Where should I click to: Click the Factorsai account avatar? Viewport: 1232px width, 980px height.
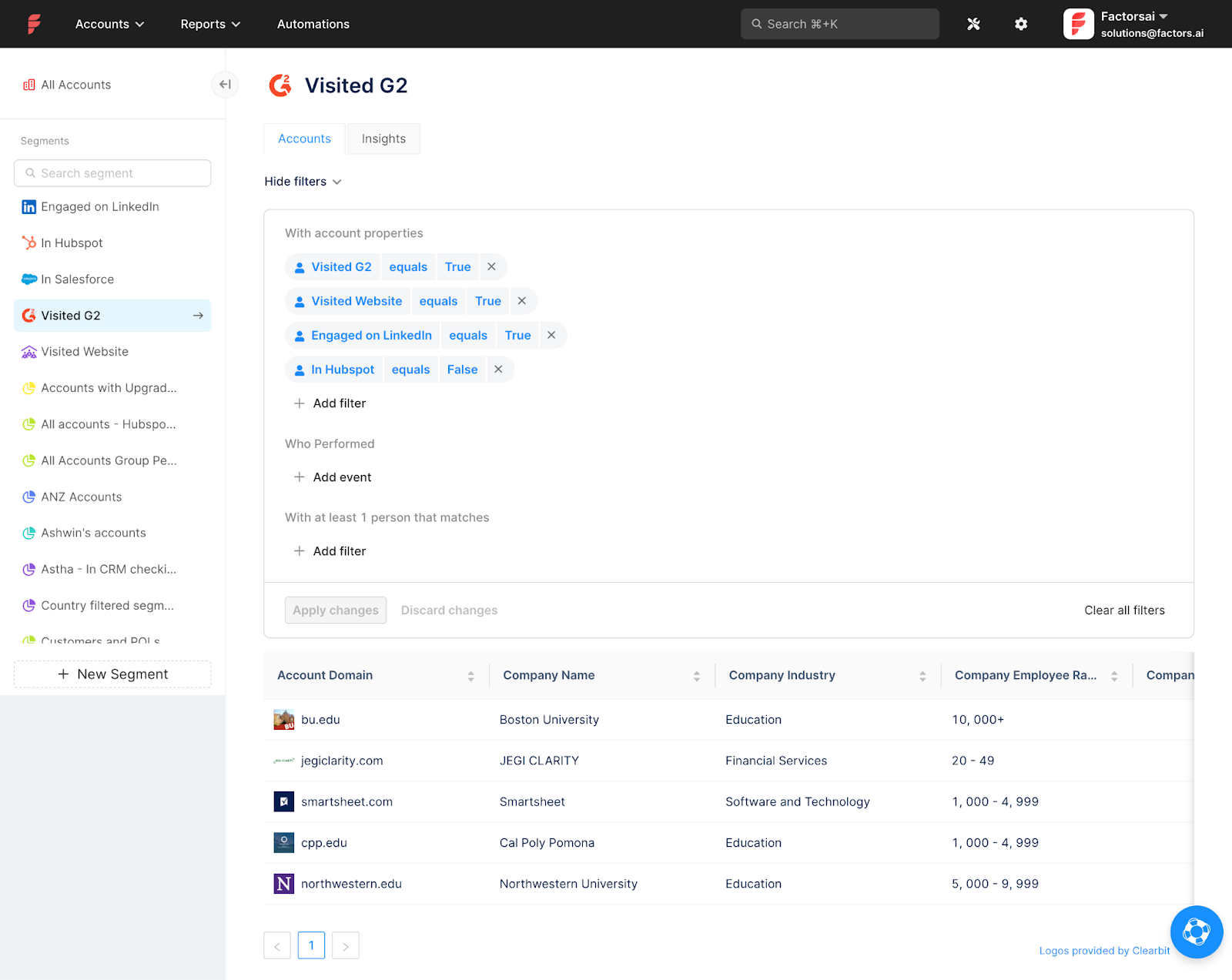1079,24
